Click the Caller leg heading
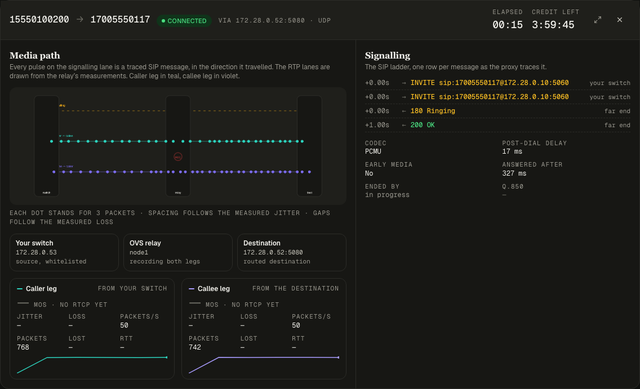This screenshot has width=640, height=389. (x=41, y=289)
